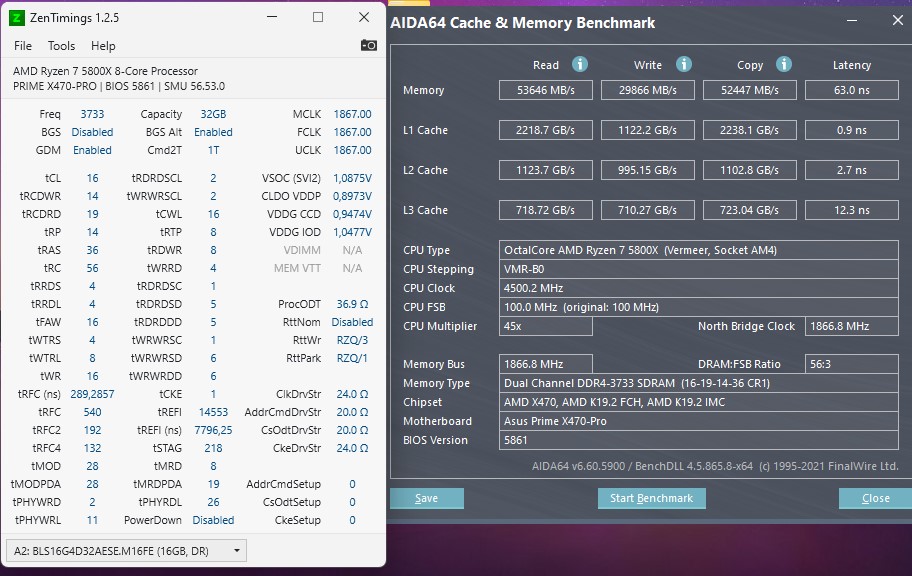The image size is (912, 576).
Task: Open the File menu in ZenTimings
Action: tap(23, 45)
